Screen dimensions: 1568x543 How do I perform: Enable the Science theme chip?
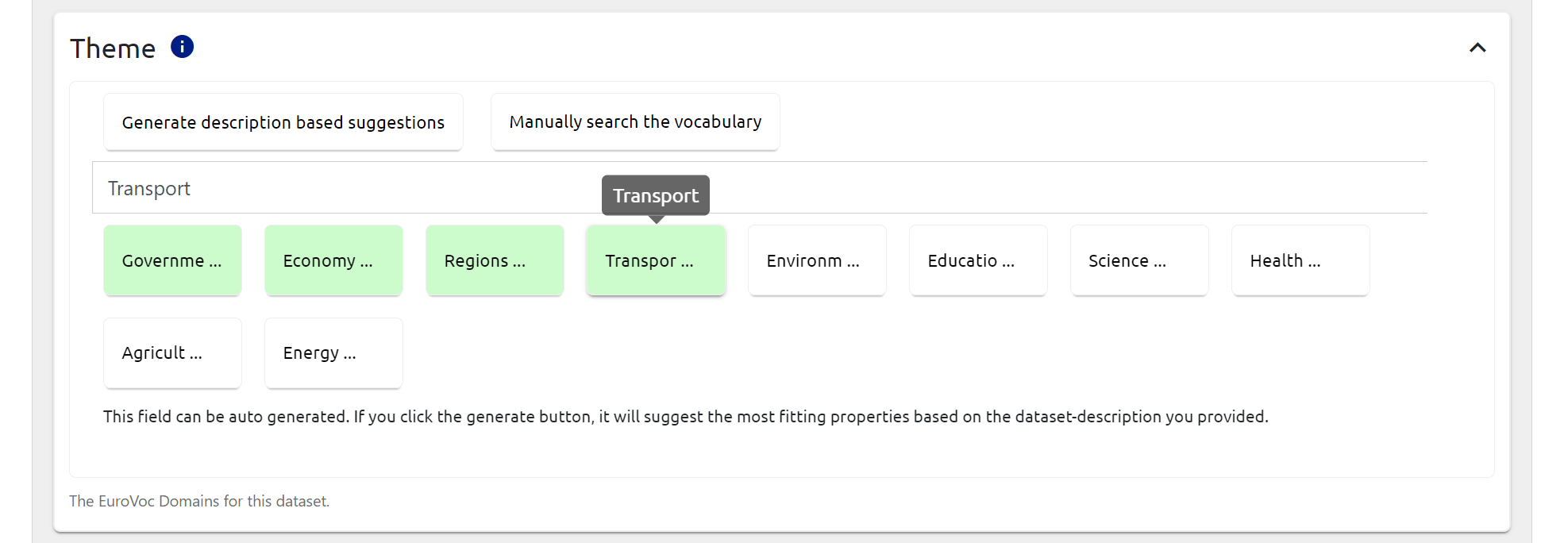[1139, 260]
